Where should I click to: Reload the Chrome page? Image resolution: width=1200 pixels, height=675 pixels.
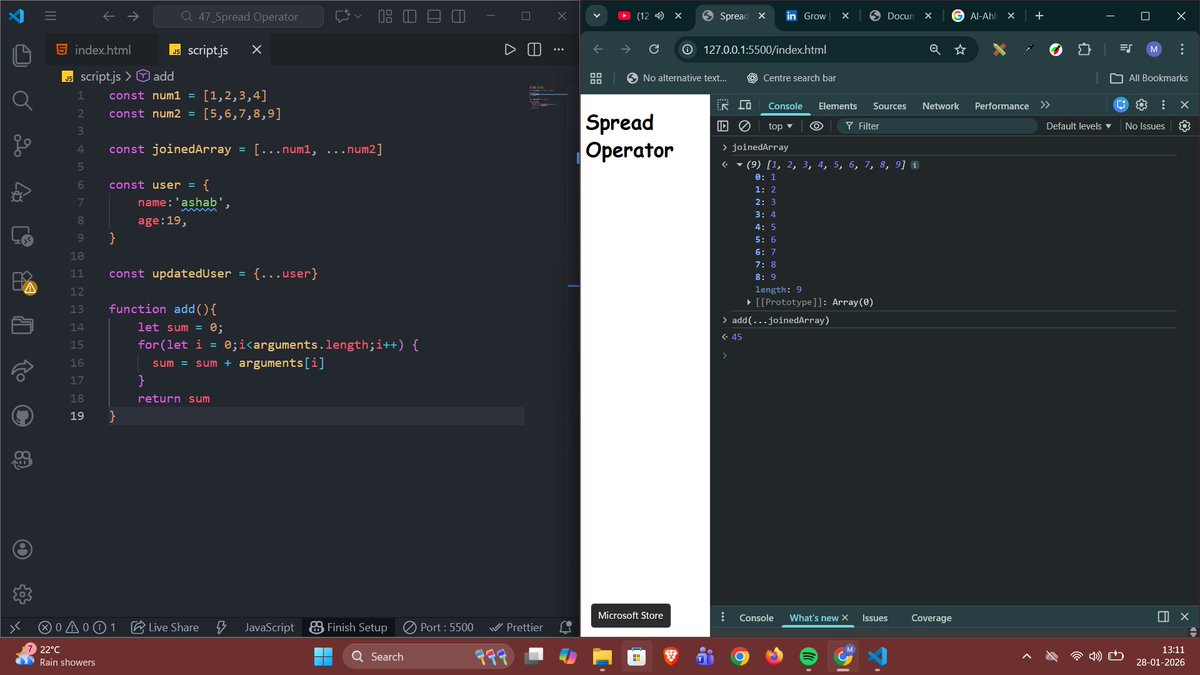click(654, 50)
